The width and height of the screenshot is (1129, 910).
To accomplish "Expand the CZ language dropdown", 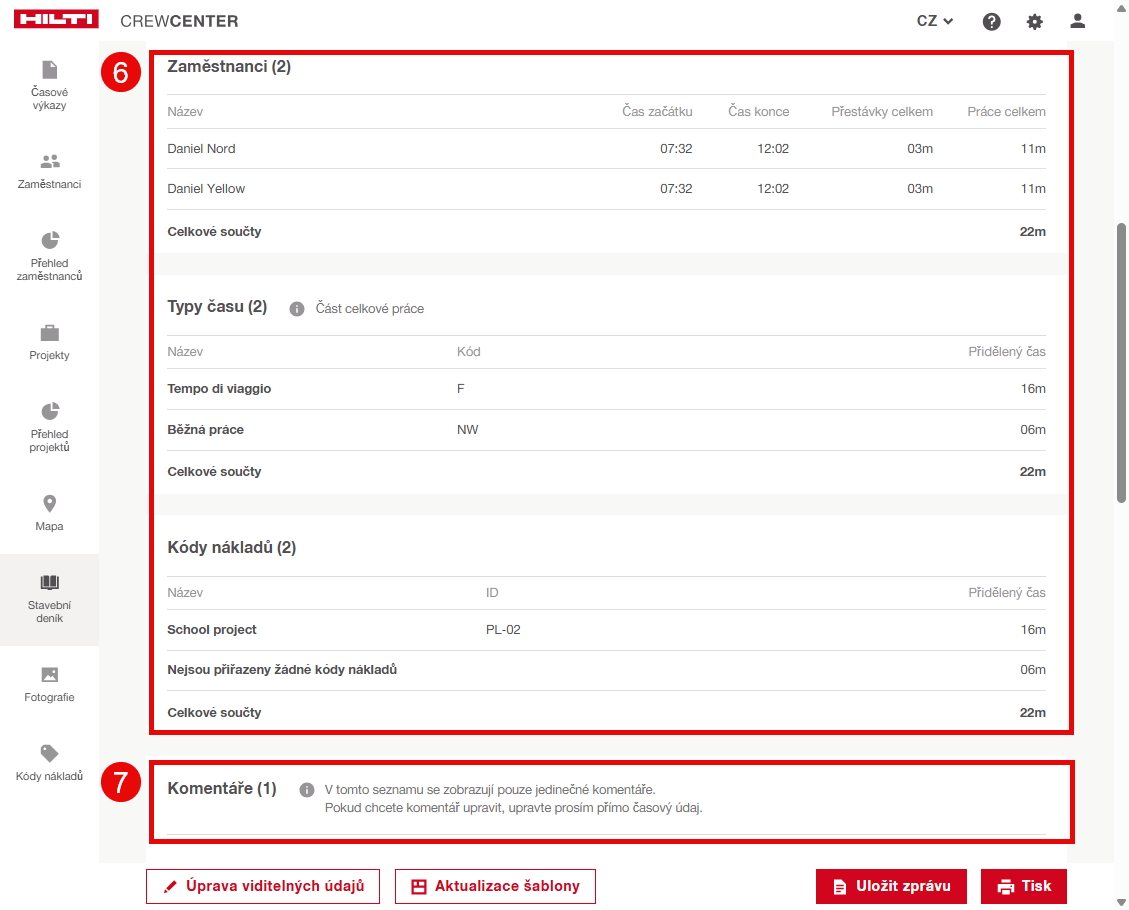I will click(934, 21).
